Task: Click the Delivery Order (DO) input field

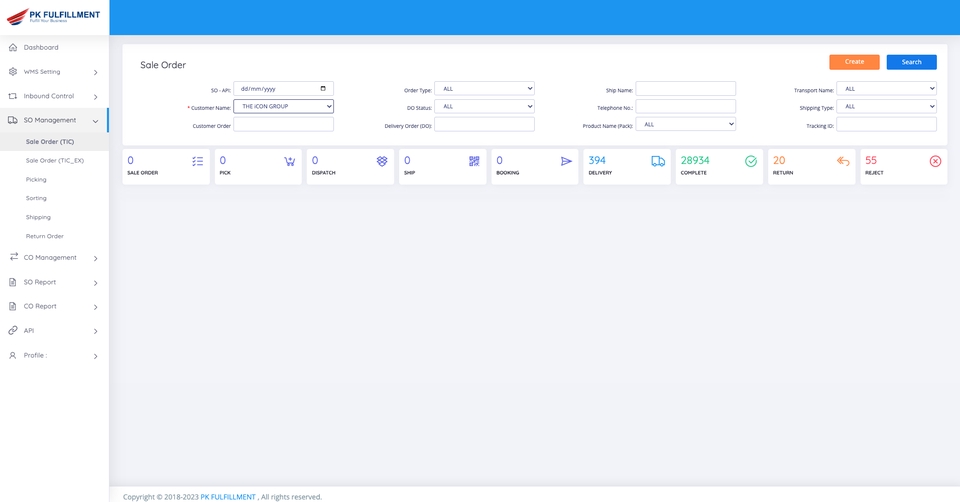Action: (x=484, y=124)
